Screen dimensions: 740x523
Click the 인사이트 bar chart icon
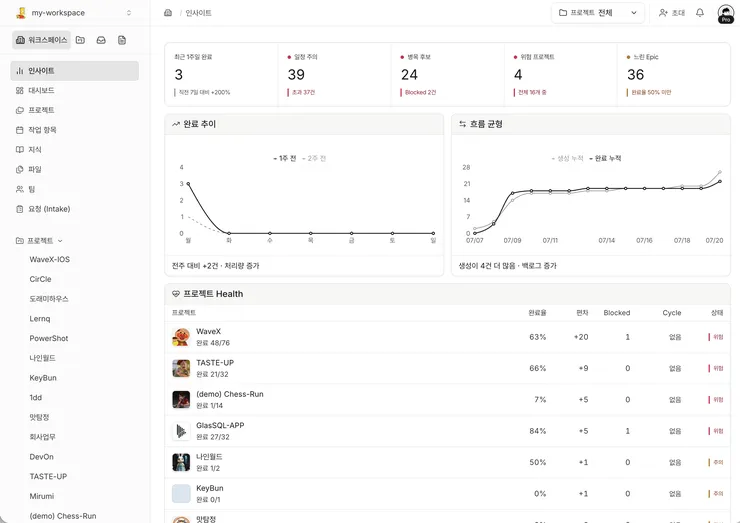19,71
